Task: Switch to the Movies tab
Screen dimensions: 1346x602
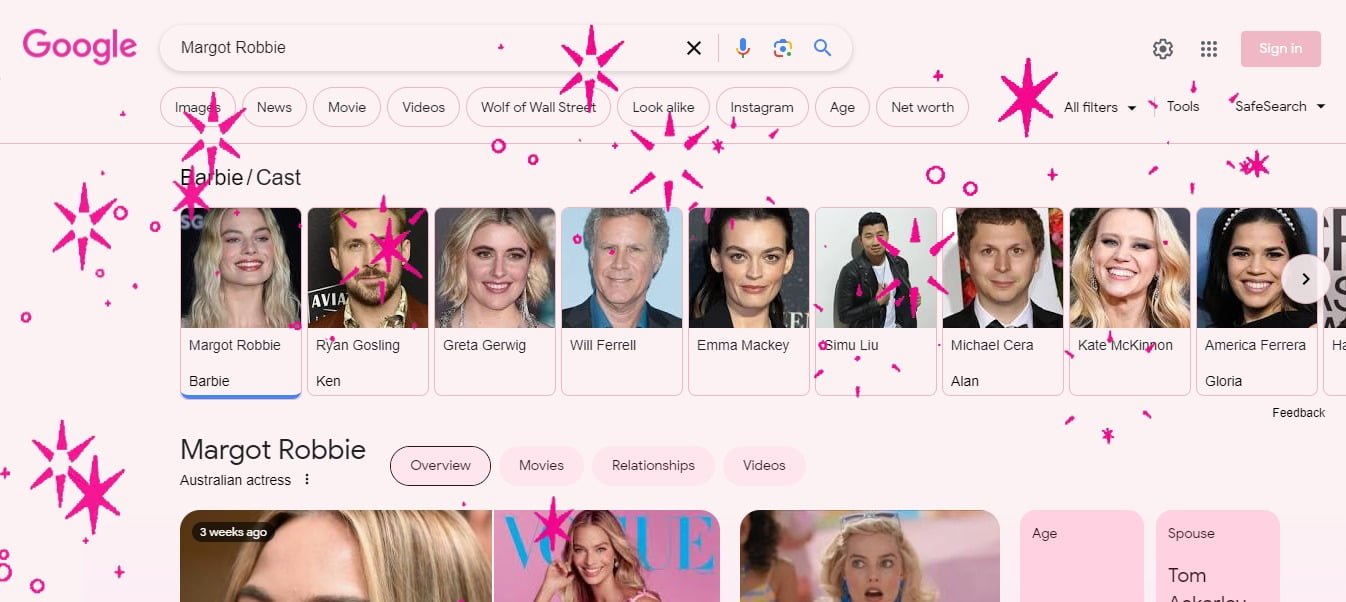Action: 541,466
